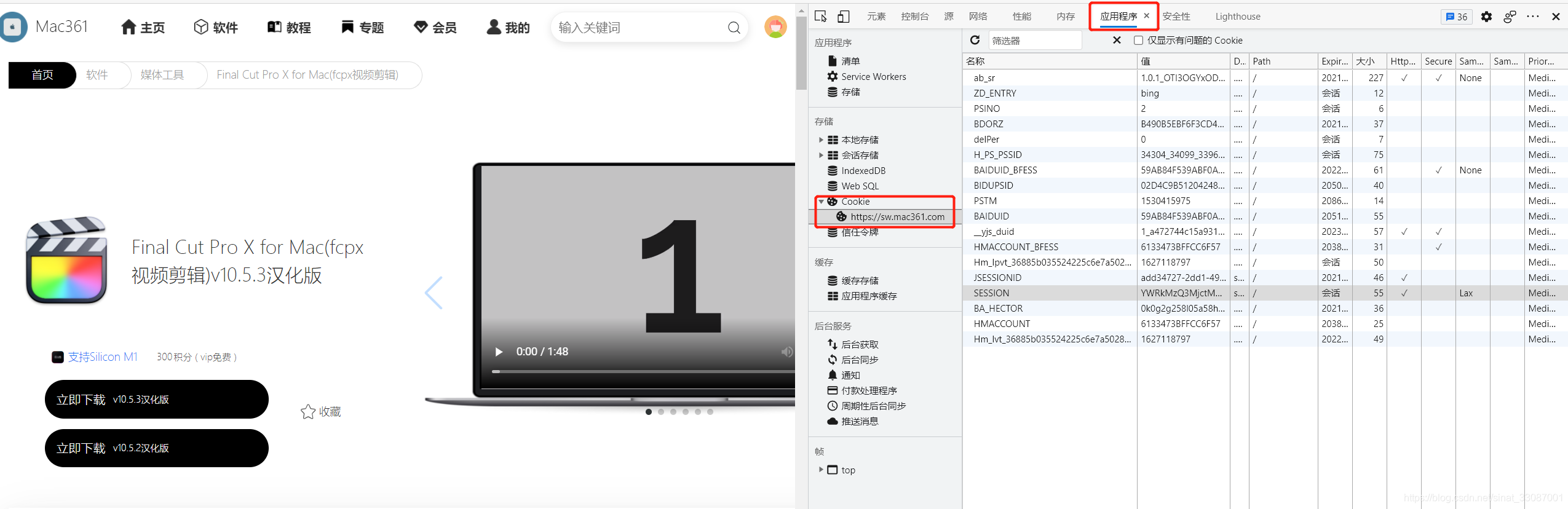Open 专题 in site navigation
This screenshot has height=509, width=1568.
(362, 28)
